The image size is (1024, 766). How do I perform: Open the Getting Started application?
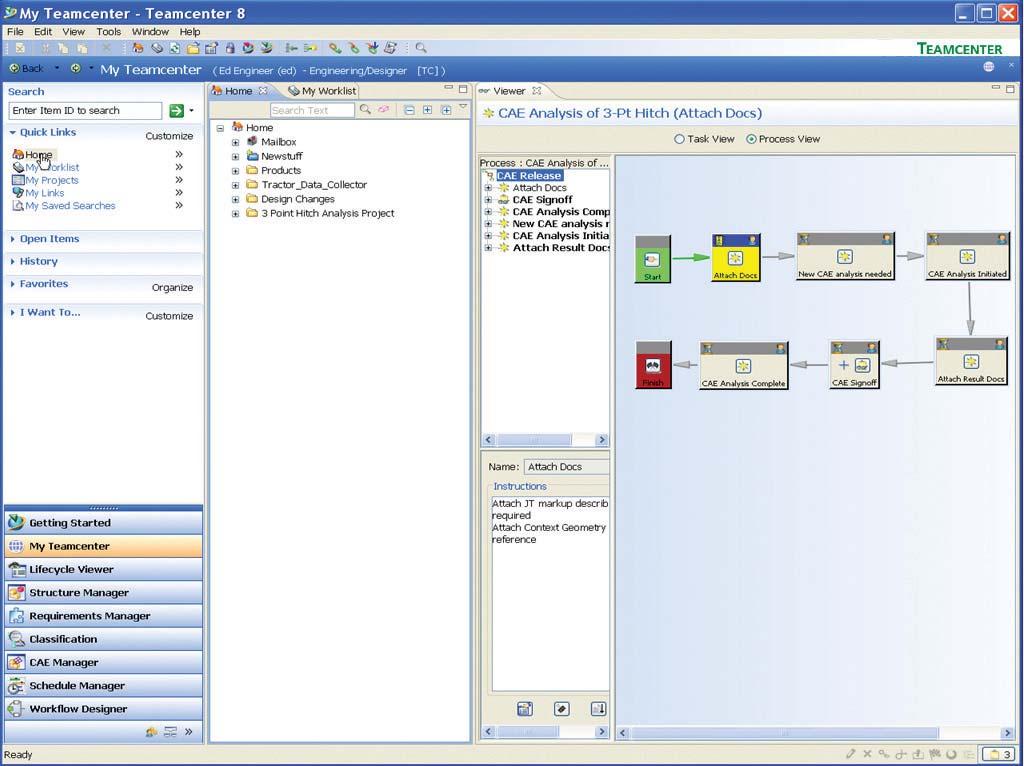(103, 522)
